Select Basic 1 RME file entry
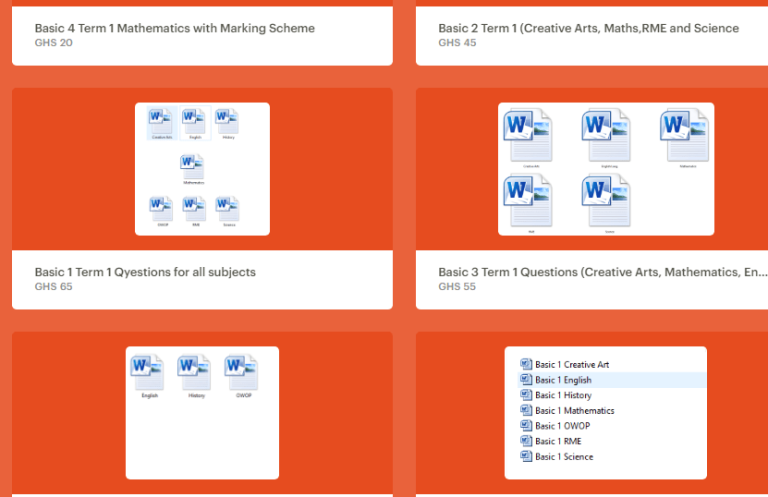Image resolution: width=768 pixels, height=497 pixels. [x=551, y=441]
